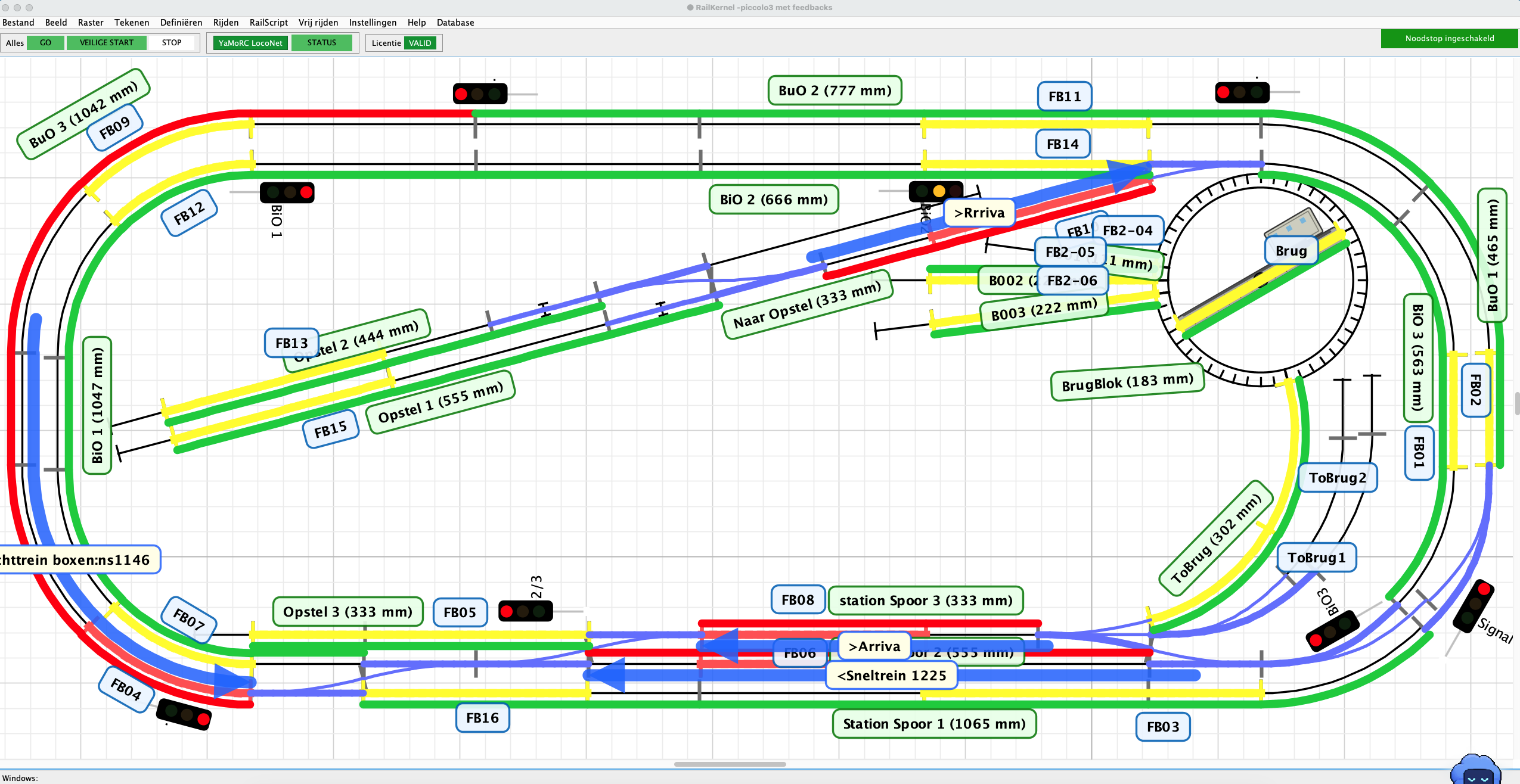This screenshot has height=784, width=1520.
Task: Select the FB14 feedback label
Action: point(1063,144)
